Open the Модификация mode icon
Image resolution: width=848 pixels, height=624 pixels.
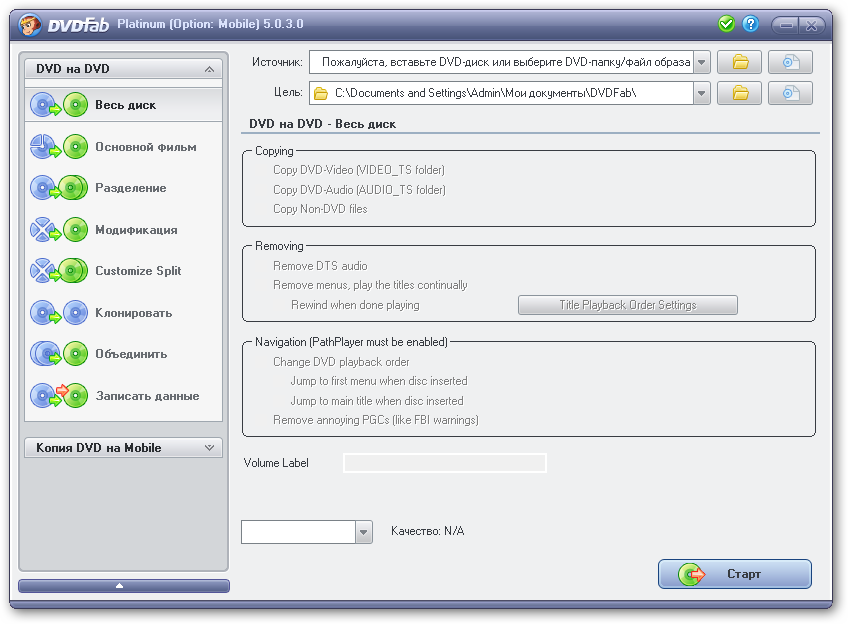point(59,230)
